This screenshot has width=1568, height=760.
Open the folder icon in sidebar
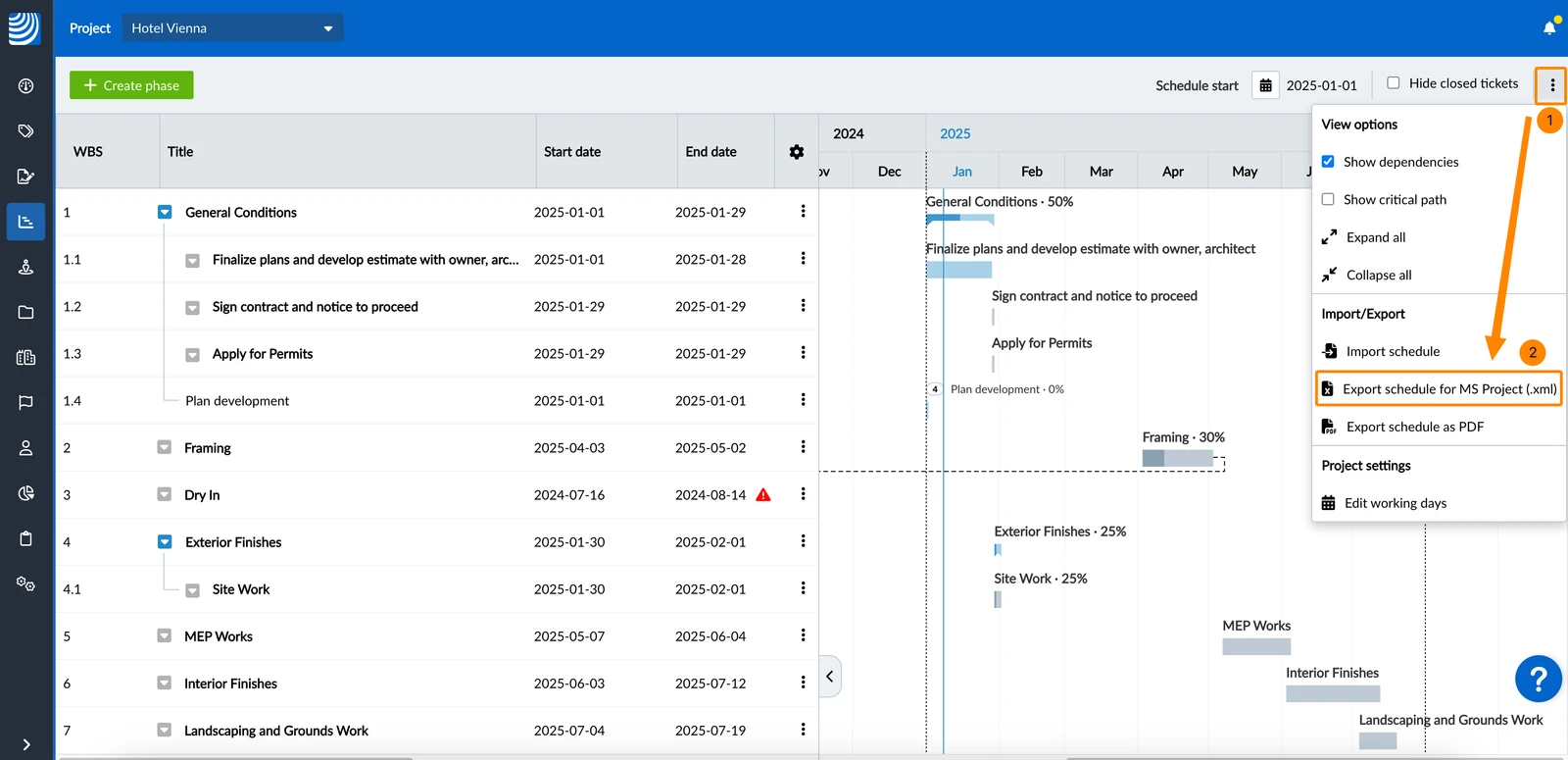tap(26, 312)
